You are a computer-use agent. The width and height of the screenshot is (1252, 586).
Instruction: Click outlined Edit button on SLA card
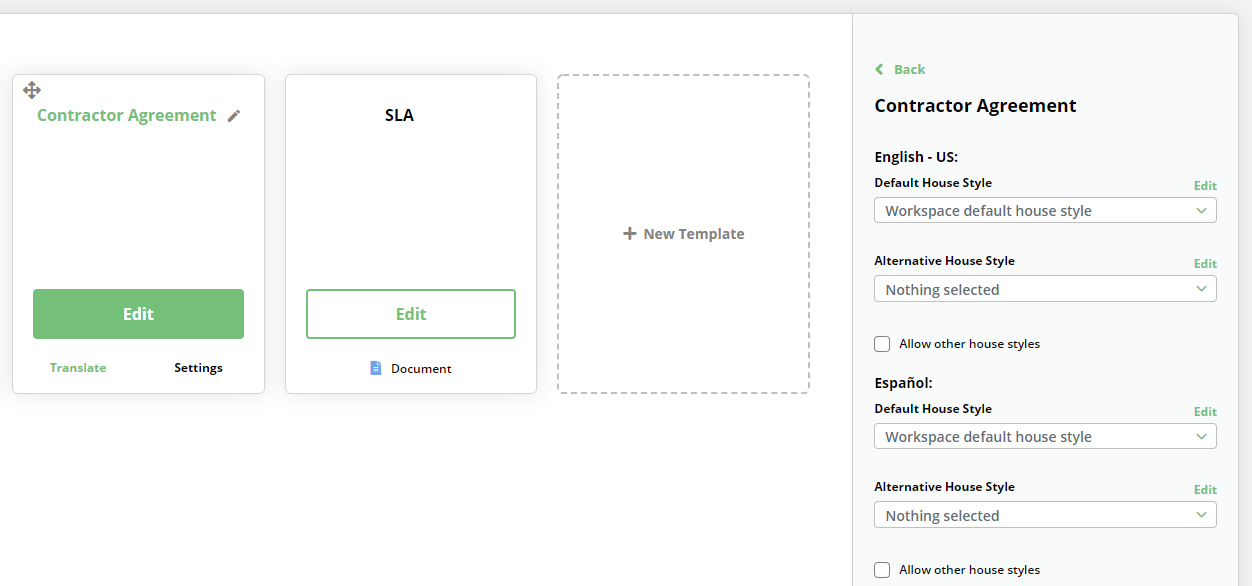coord(411,314)
